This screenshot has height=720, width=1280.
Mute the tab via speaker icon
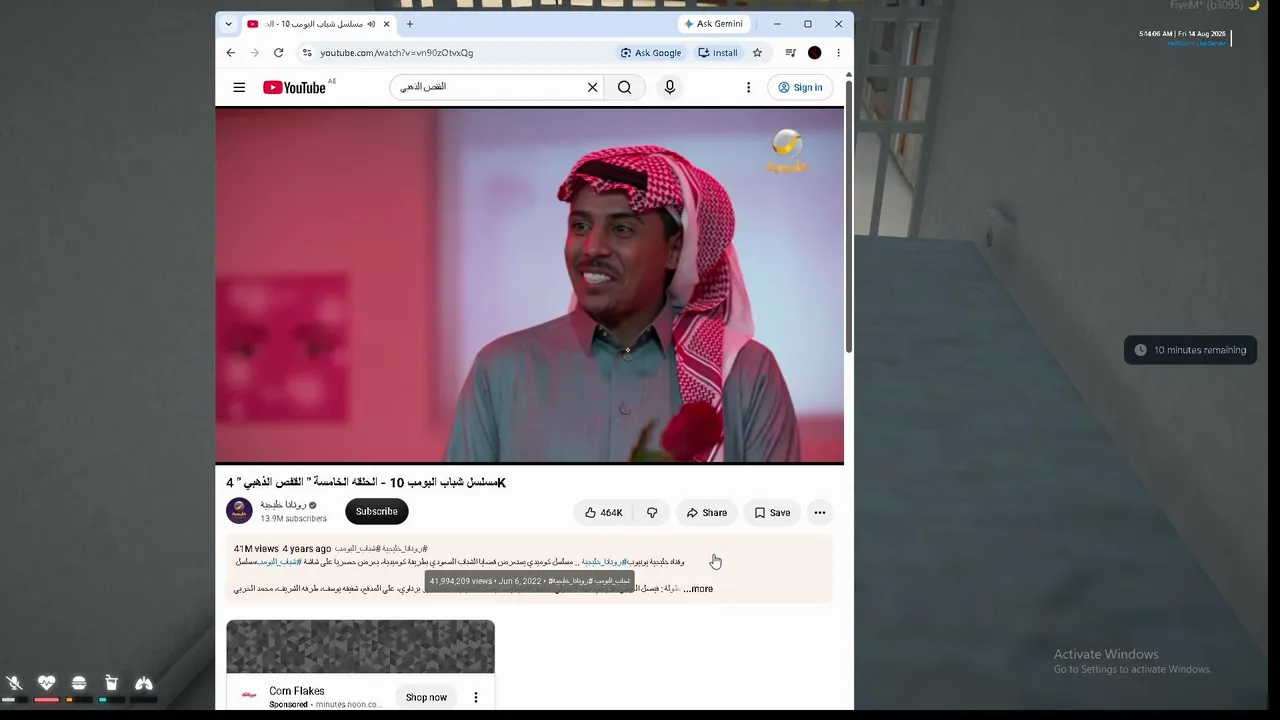371,24
